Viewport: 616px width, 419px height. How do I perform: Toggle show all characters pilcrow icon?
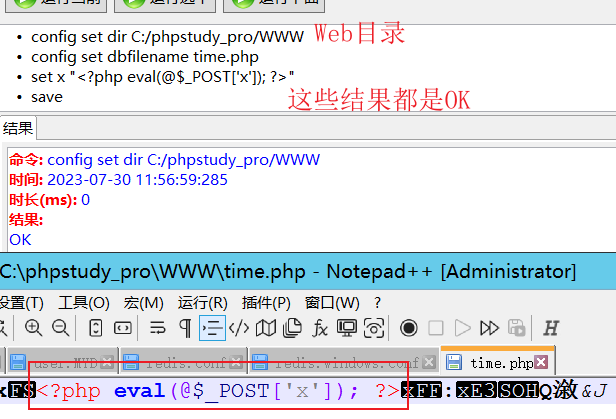point(185,328)
